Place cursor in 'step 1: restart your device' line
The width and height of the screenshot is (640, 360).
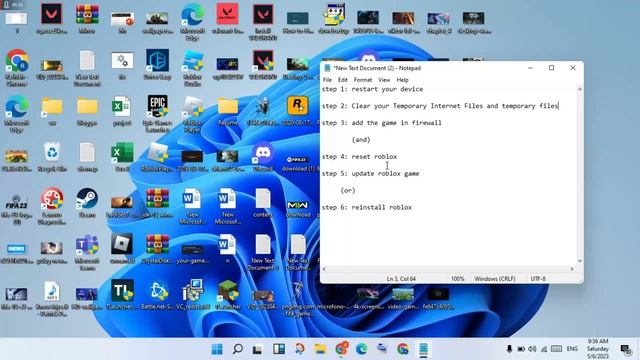pyautogui.click(x=372, y=89)
